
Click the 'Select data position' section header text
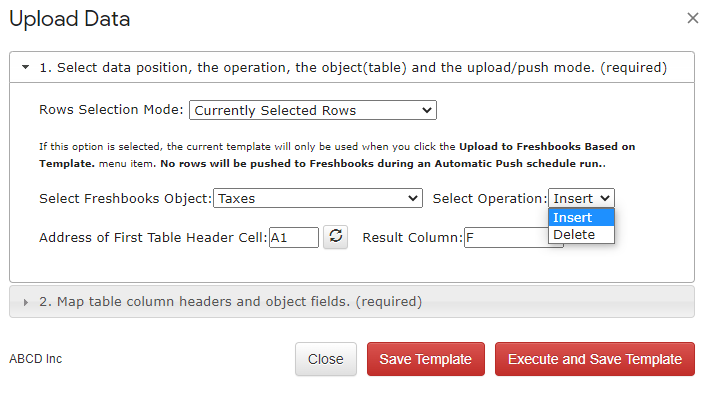tap(353, 68)
